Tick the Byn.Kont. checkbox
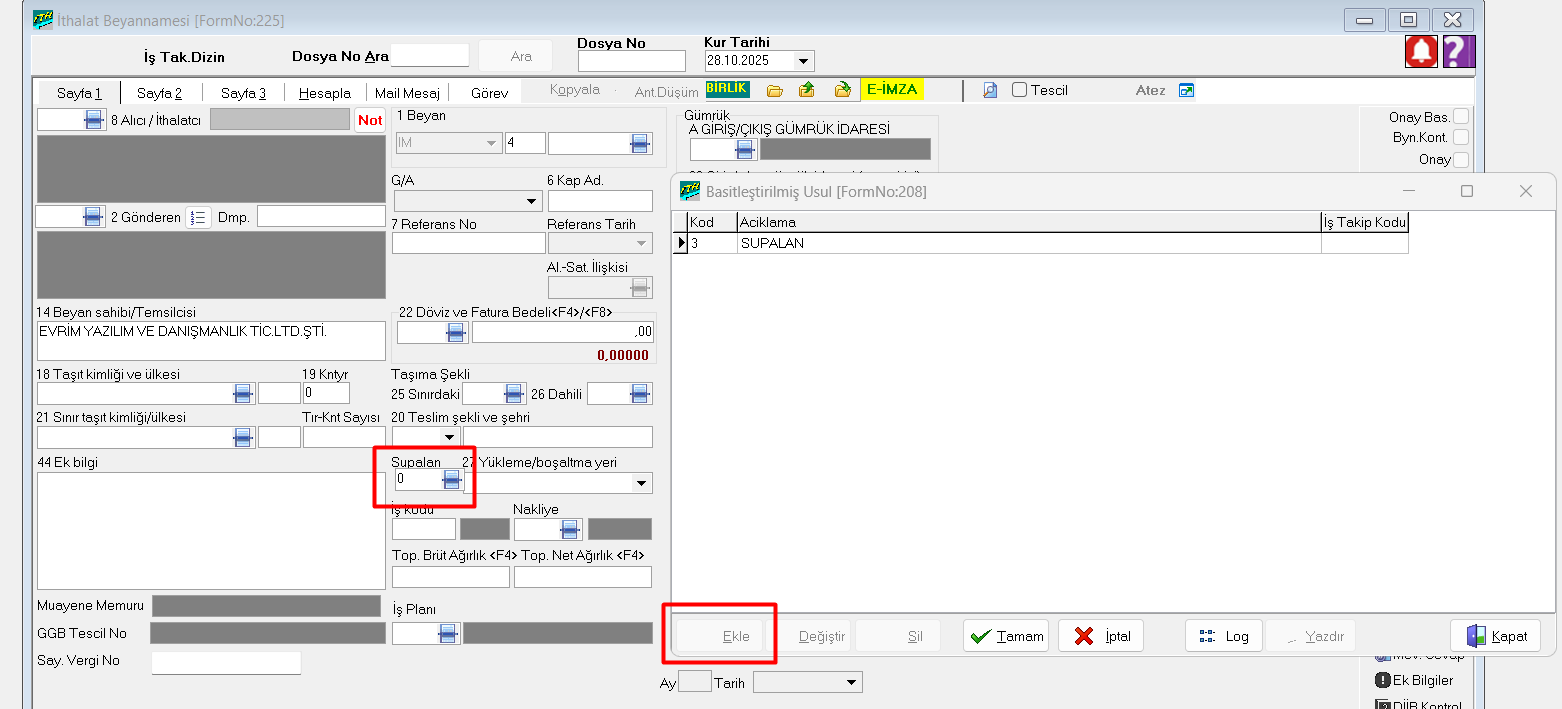Image resolution: width=1562 pixels, height=709 pixels. (x=1461, y=137)
